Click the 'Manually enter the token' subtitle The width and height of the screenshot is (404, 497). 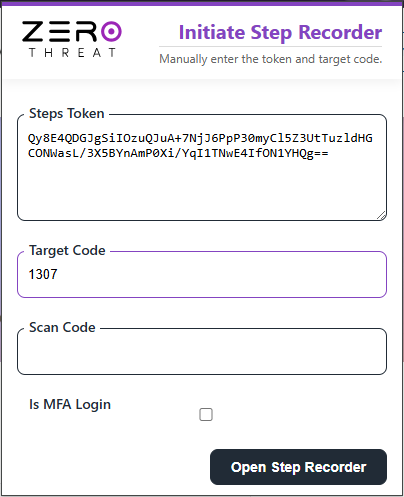point(271,59)
